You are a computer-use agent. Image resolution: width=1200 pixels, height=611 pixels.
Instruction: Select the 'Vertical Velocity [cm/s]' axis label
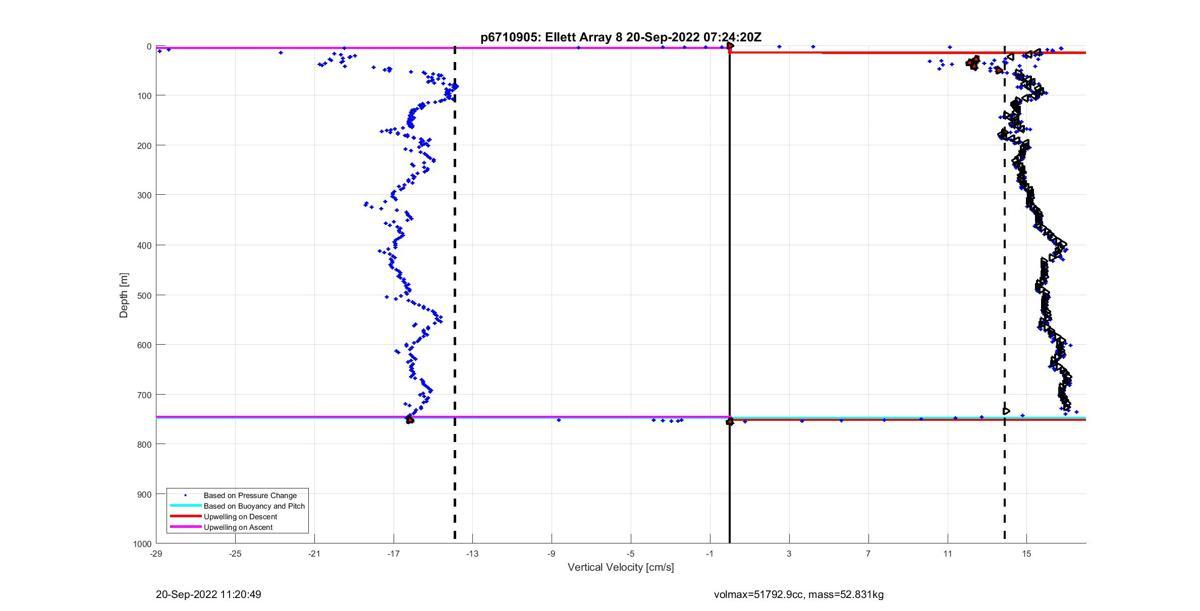pos(621,567)
